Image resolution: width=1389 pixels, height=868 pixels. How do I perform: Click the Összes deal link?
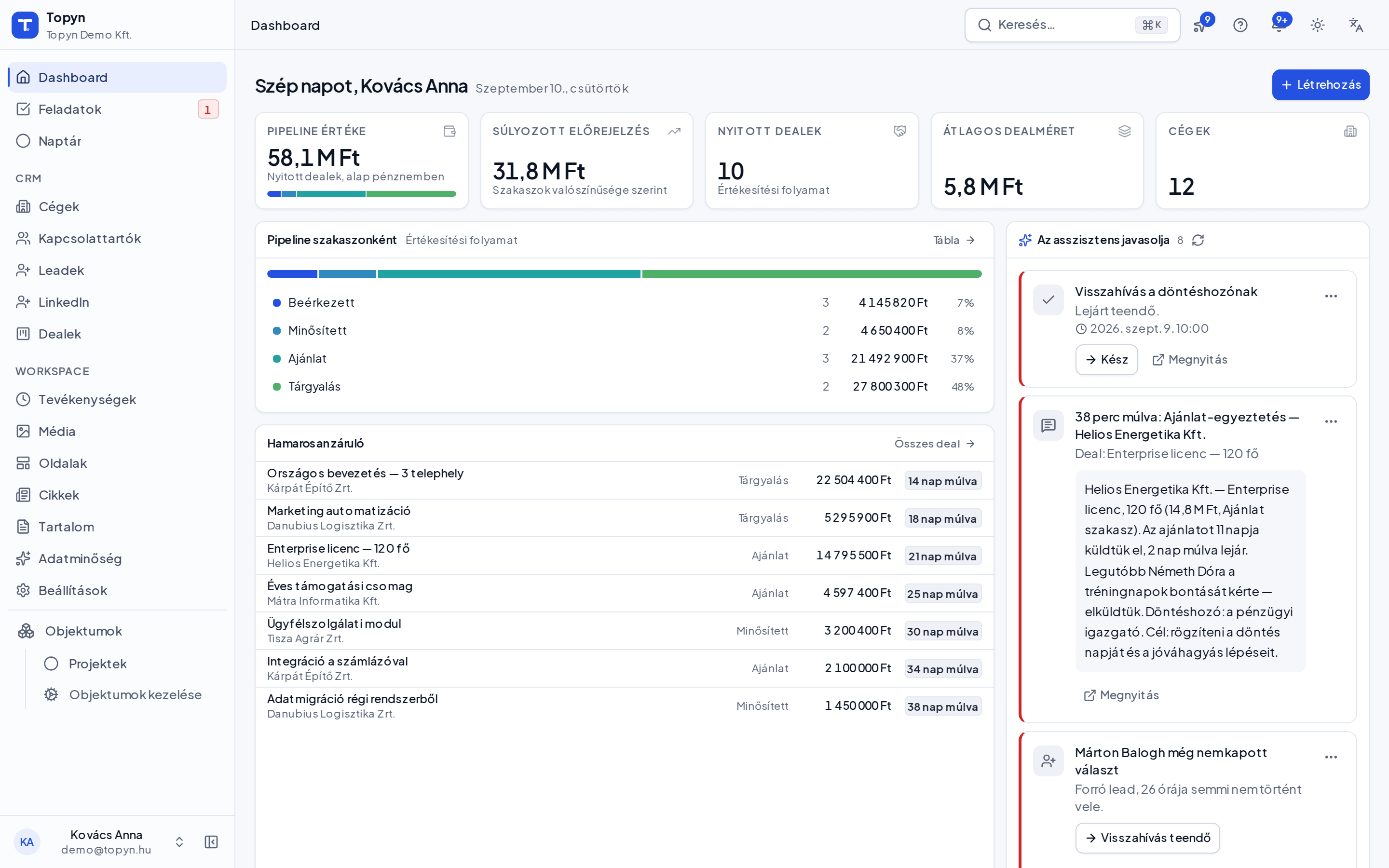pos(935,444)
